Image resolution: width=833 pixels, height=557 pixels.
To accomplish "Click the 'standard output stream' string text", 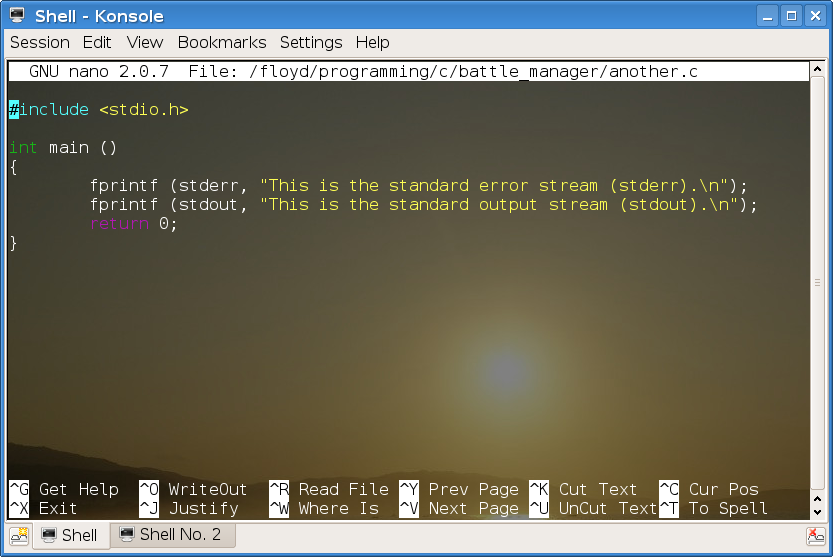I will click(498, 205).
